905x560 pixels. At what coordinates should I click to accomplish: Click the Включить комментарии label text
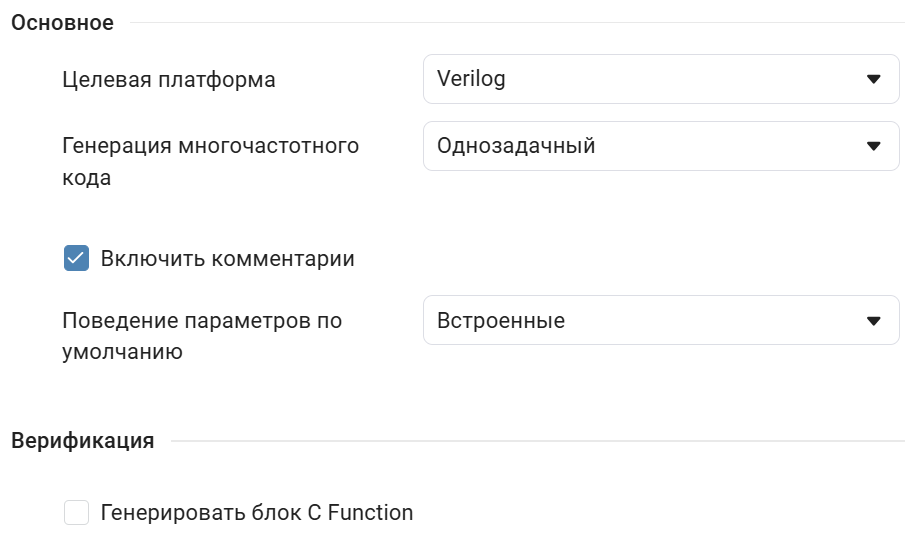pyautogui.click(x=227, y=259)
